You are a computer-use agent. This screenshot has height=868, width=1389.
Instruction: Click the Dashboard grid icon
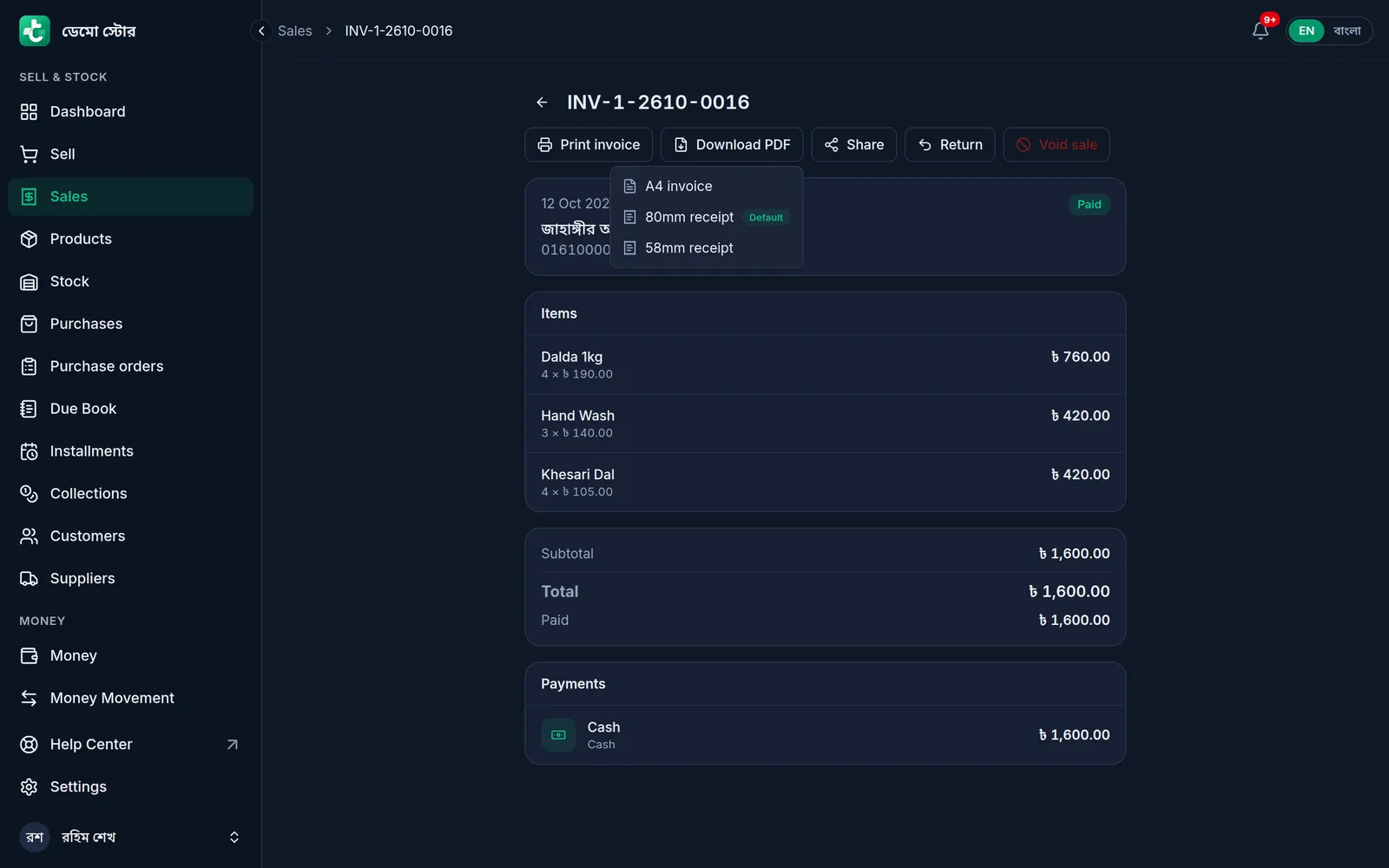[29, 112]
